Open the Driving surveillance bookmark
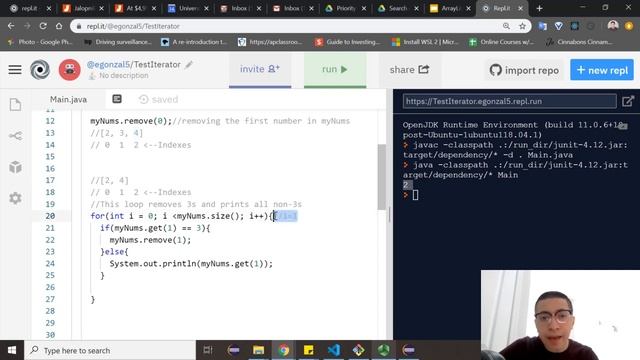640x360 pixels. [118, 42]
